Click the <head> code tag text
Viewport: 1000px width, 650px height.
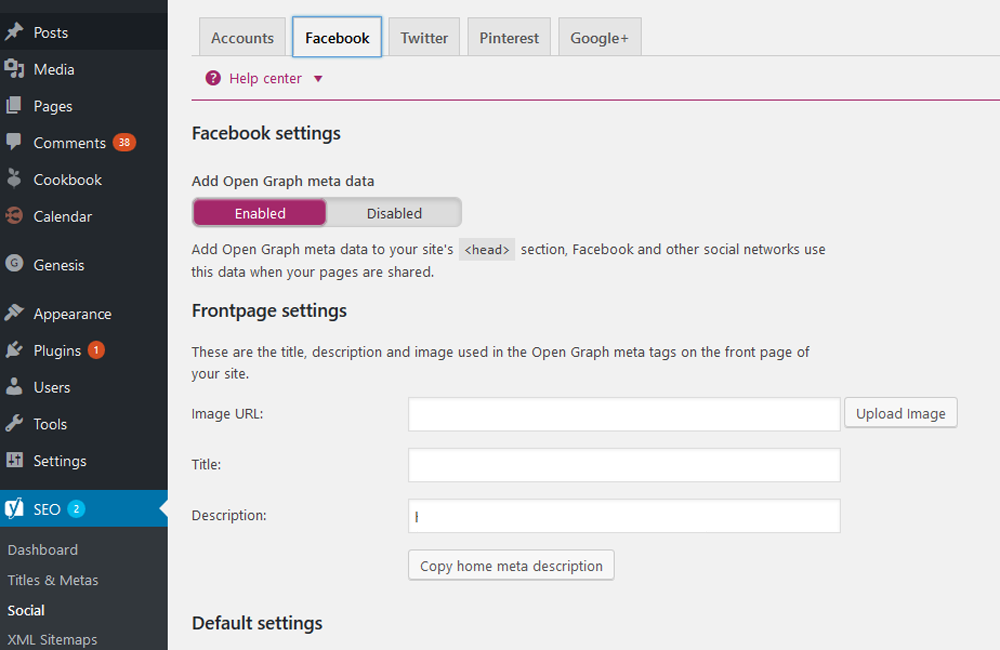487,249
